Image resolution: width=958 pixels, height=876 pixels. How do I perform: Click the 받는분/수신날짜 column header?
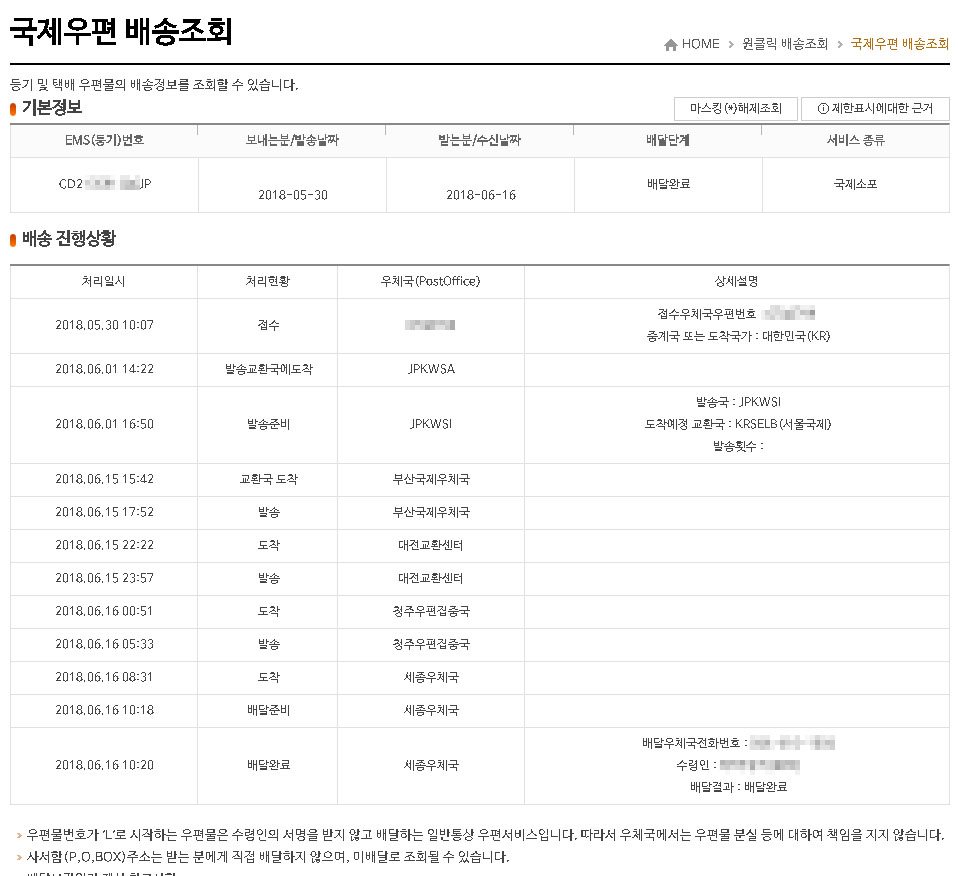[x=480, y=141]
